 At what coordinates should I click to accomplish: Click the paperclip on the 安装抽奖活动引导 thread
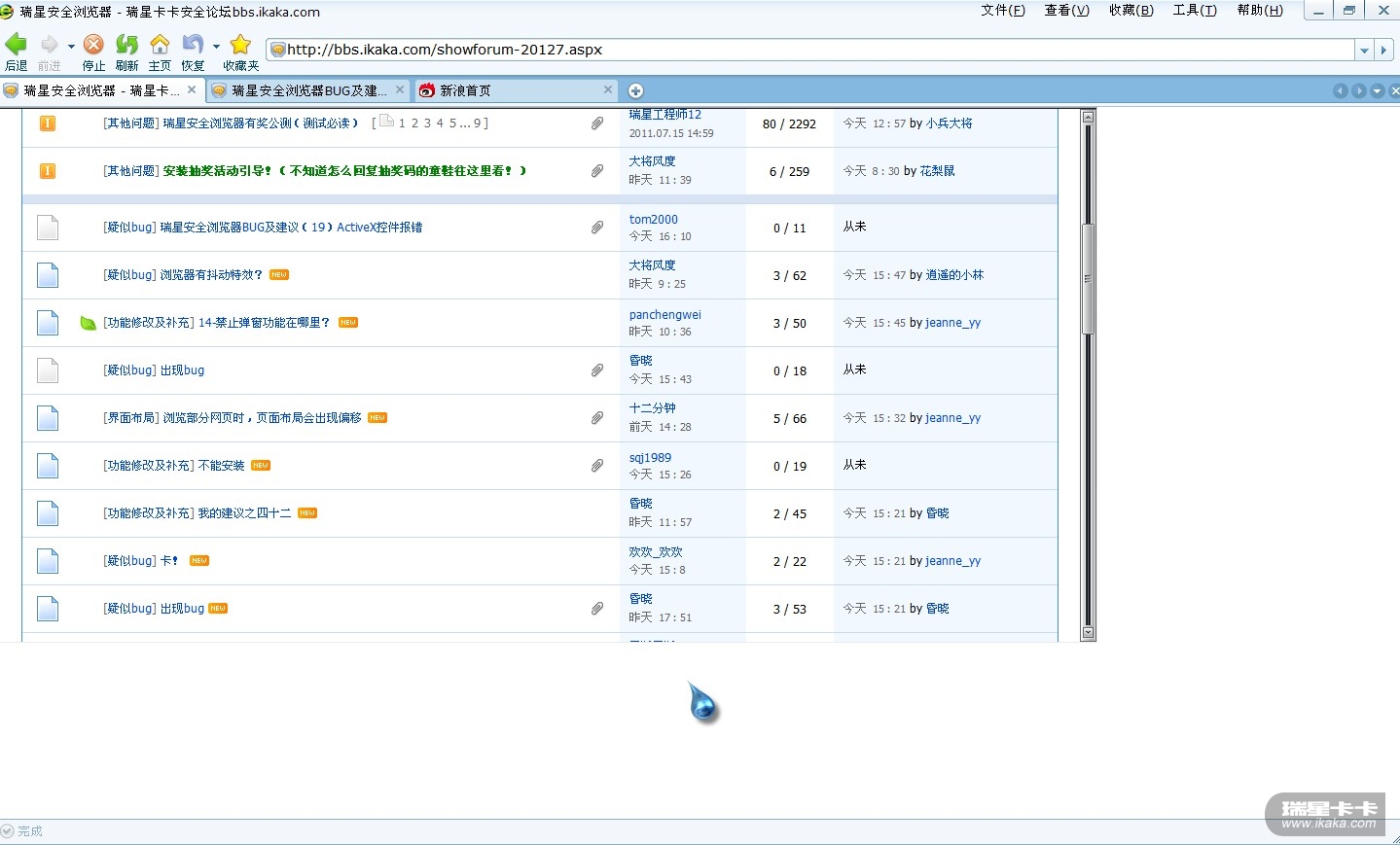tap(596, 171)
